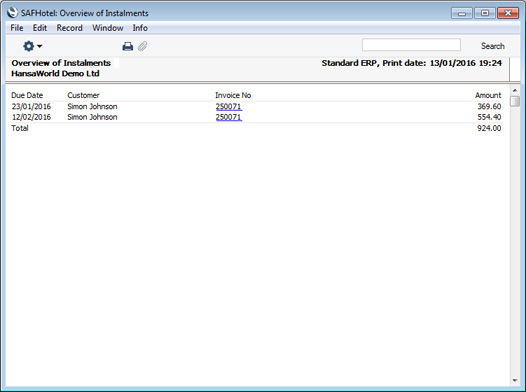Minimize the Overview of Instalments window
Viewport: 526px width, 392px height.
462,13
